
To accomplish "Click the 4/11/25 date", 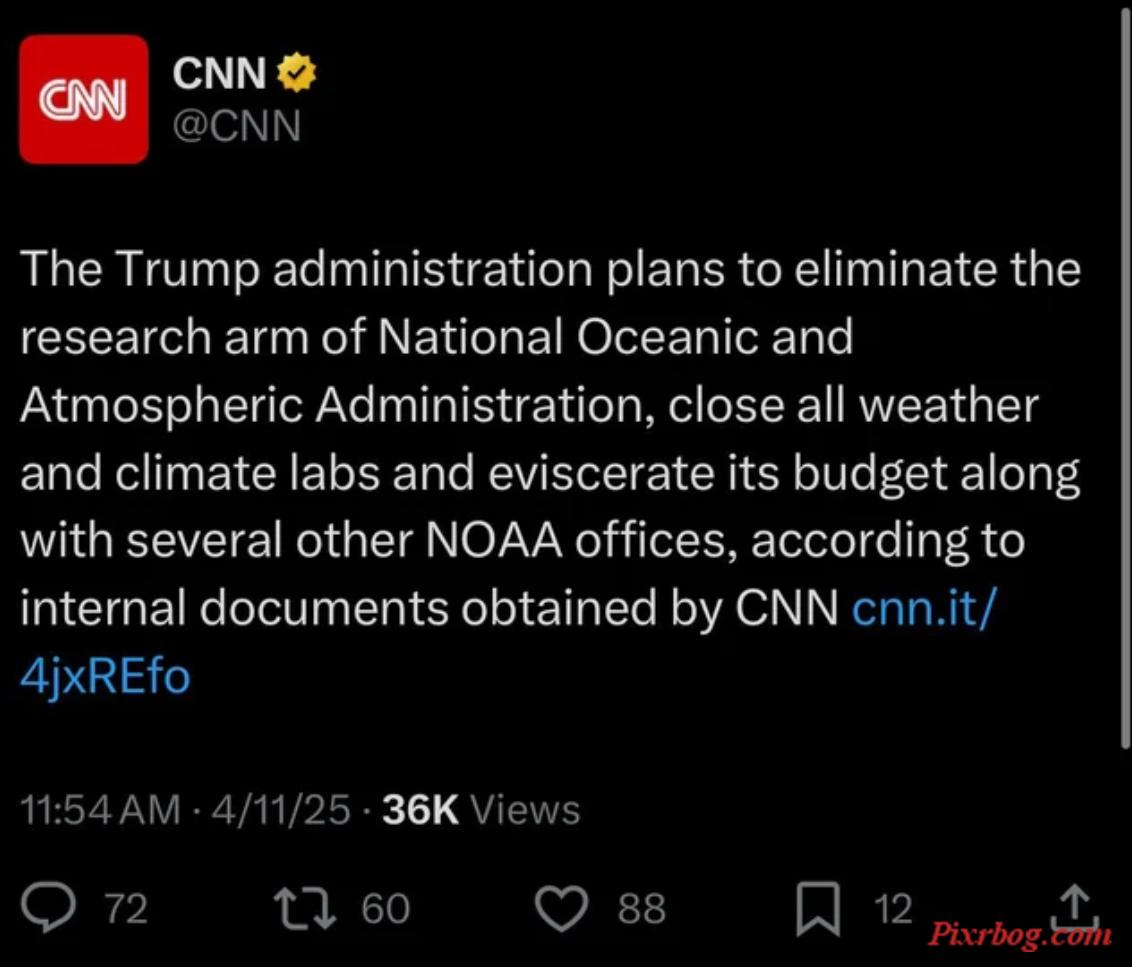I will pyautogui.click(x=281, y=810).
